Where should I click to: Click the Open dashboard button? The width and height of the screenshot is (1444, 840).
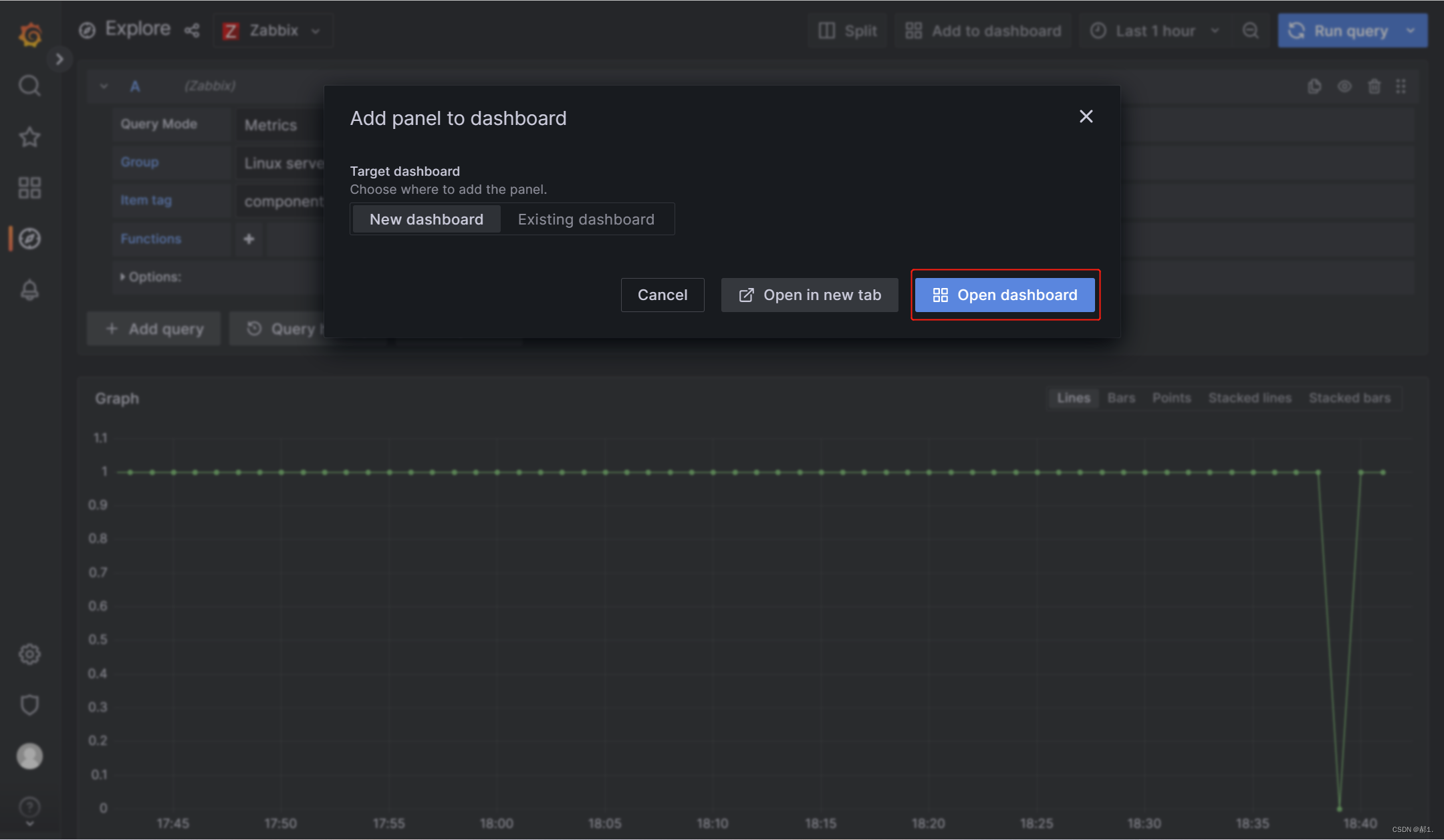pyautogui.click(x=1005, y=295)
